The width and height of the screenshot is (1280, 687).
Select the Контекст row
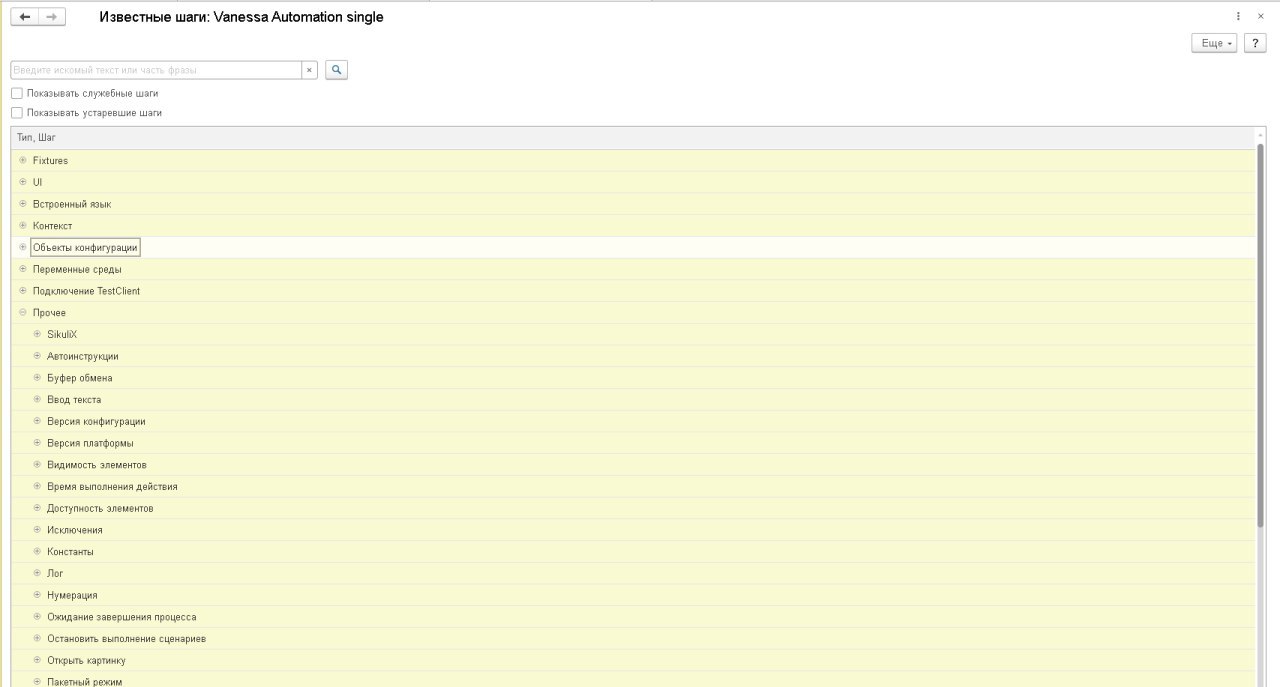(633, 226)
